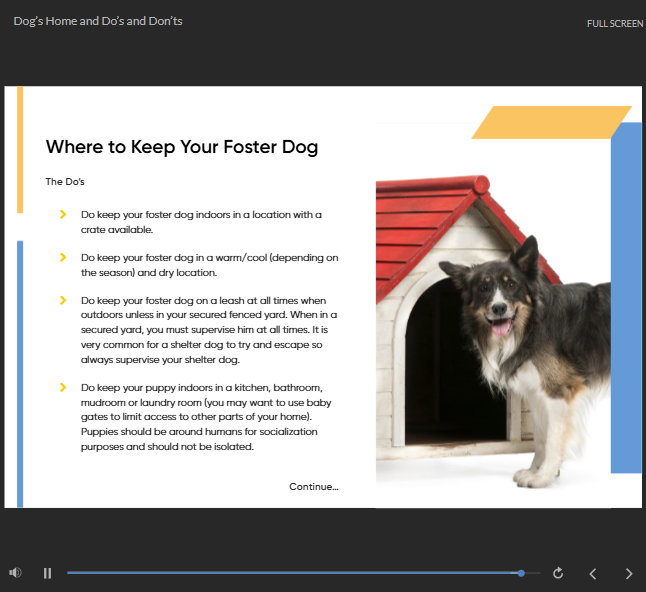The image size is (646, 592).
Task: Click the blue seekbar progress handle
Action: (x=521, y=573)
